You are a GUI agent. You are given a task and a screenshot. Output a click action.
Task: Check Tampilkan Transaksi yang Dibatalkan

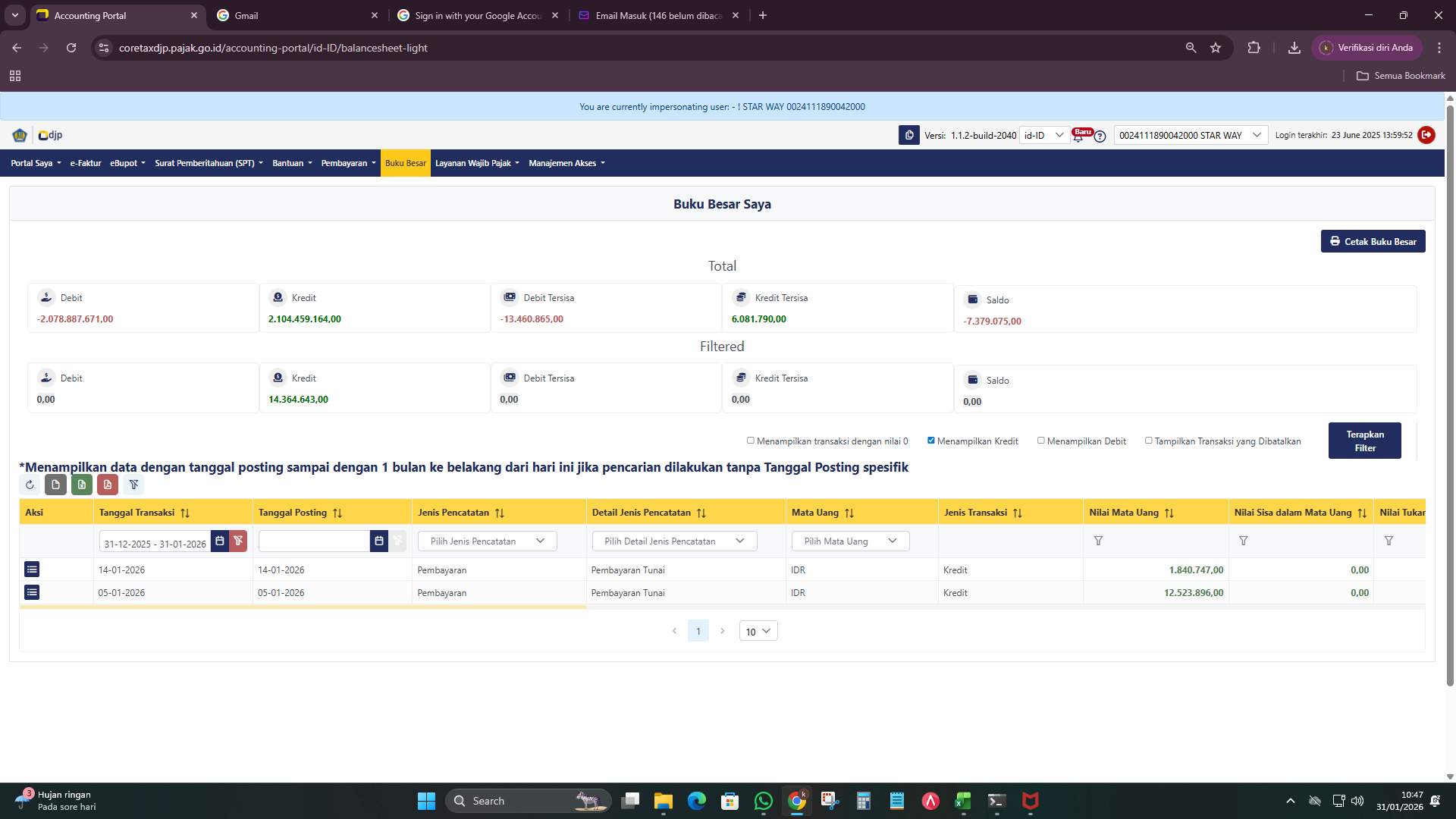[1148, 440]
